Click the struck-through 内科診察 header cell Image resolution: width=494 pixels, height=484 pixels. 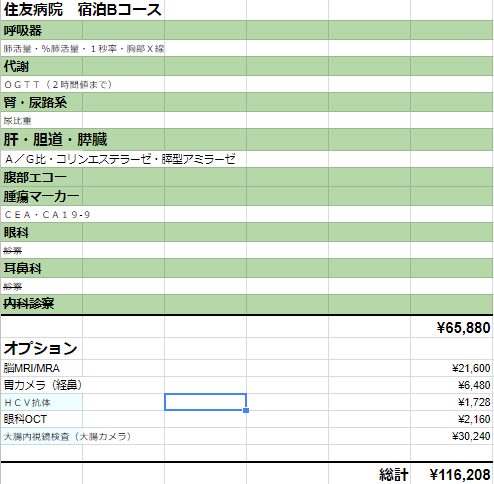(x=42, y=304)
